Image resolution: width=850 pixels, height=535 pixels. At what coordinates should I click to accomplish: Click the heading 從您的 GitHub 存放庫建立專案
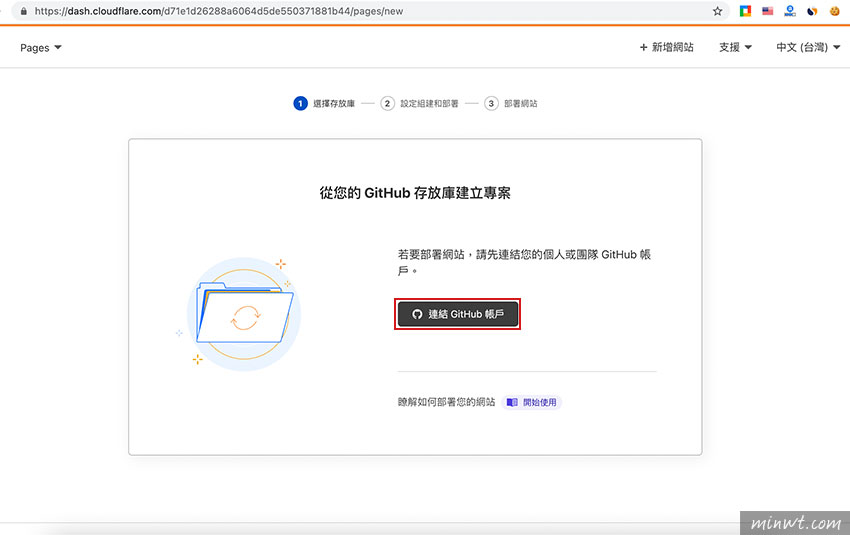(x=415, y=193)
